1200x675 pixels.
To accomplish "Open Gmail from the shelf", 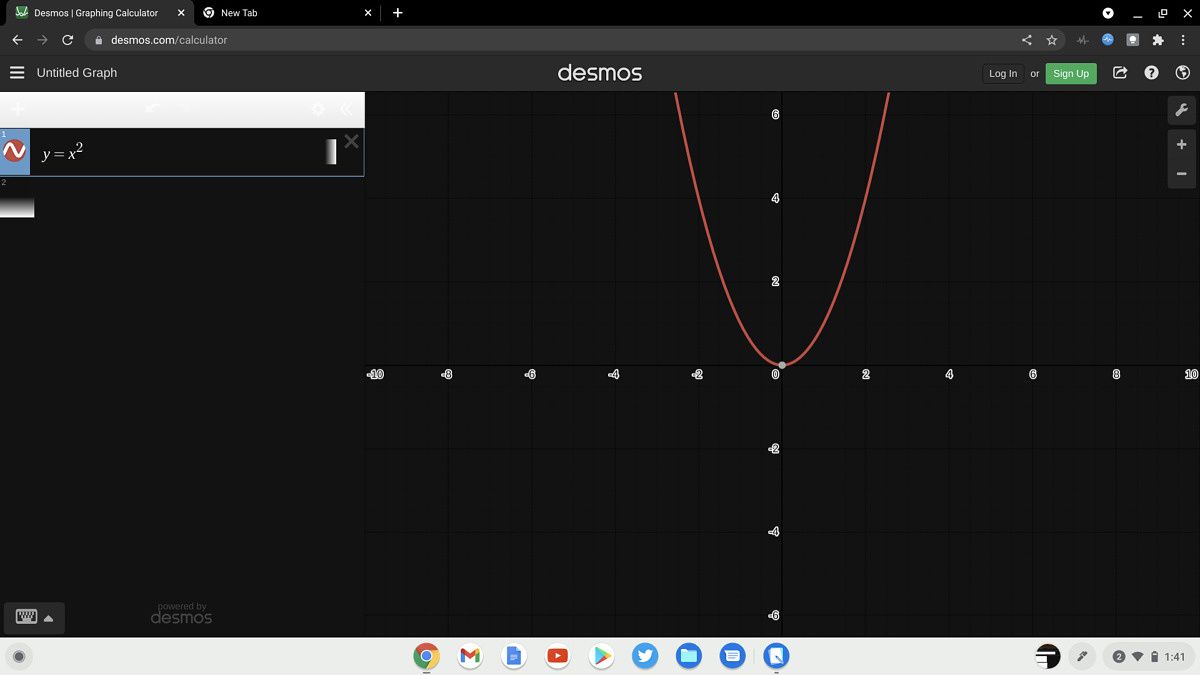I will pyautogui.click(x=470, y=656).
